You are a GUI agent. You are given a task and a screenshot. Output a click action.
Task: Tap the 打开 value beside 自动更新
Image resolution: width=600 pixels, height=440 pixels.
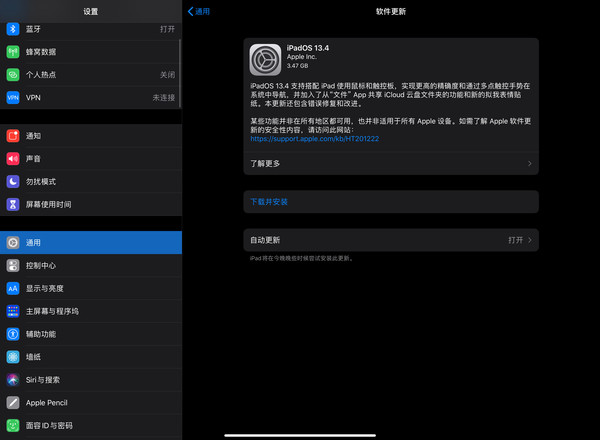[x=515, y=240]
